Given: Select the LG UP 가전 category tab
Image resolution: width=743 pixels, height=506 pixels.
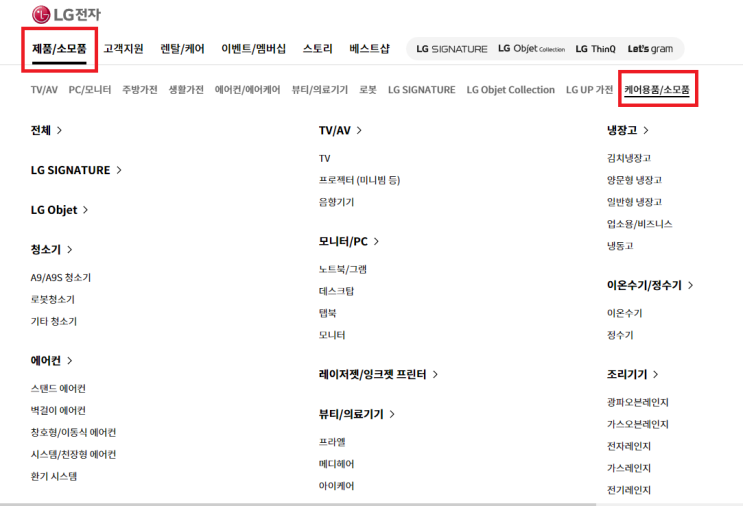Looking at the screenshot, I should pos(589,90).
